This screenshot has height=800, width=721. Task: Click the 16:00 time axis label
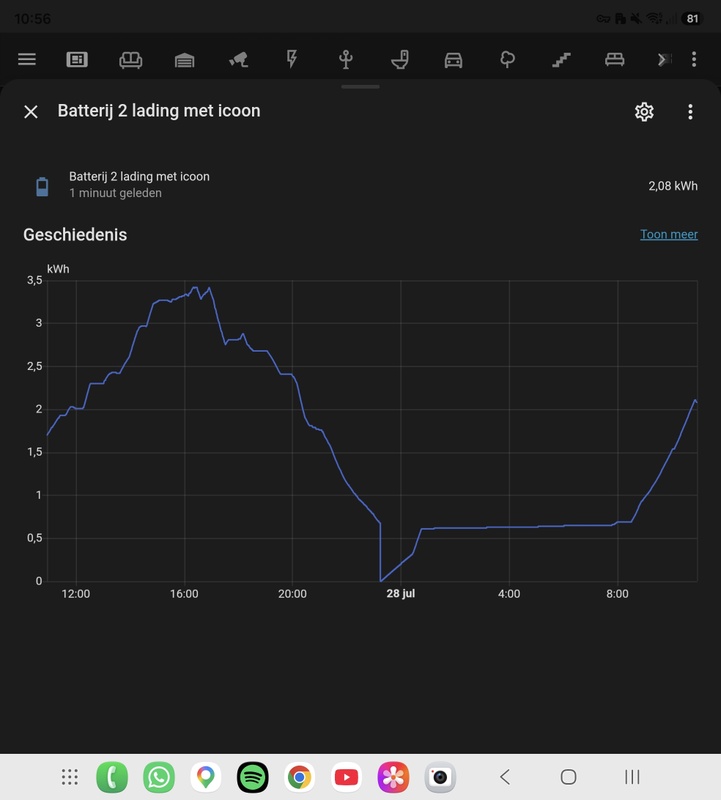(x=184, y=594)
